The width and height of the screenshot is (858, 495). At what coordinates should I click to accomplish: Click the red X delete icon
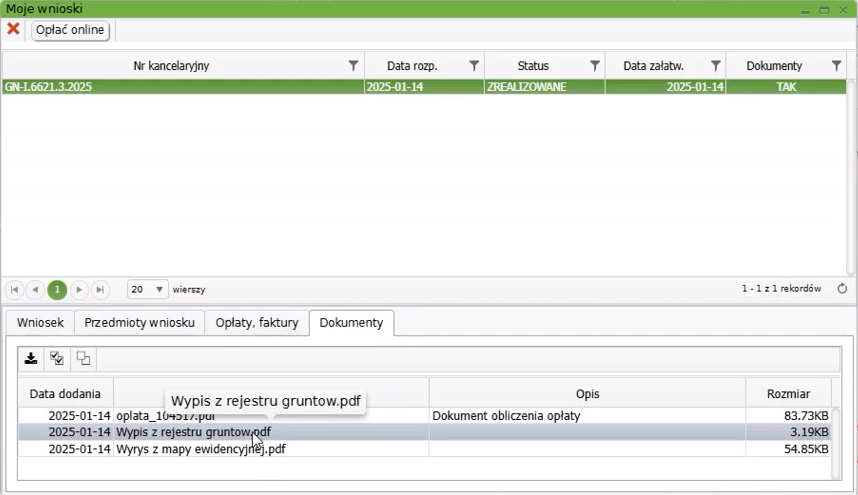click(13, 29)
